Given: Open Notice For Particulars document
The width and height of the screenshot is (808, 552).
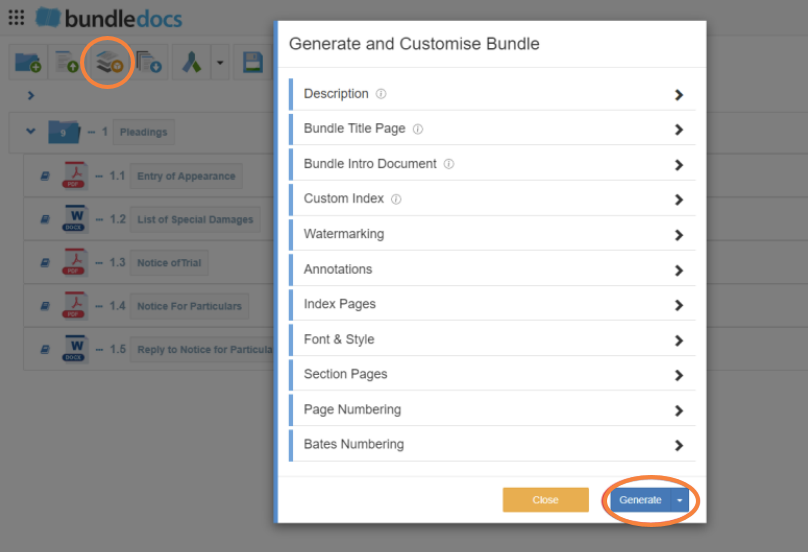Looking at the screenshot, I should pos(189,306).
